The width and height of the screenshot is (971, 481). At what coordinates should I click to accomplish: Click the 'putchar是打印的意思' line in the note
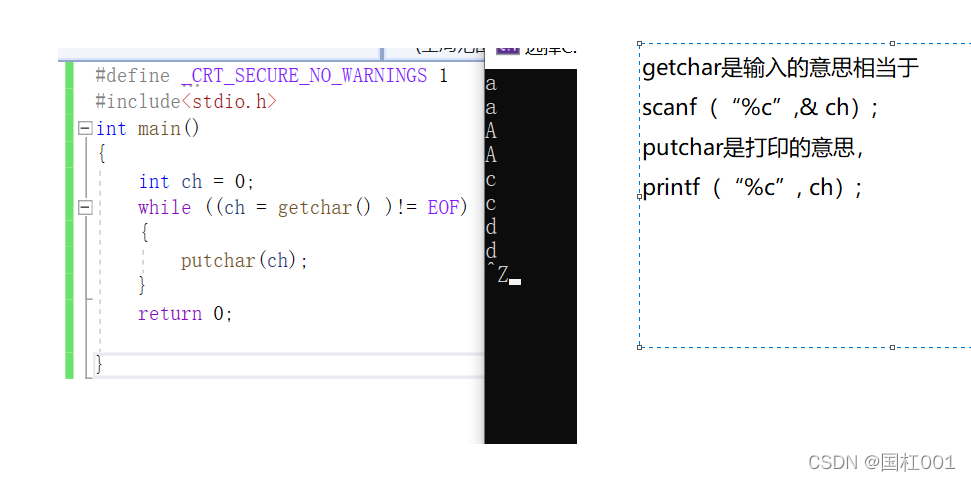click(754, 148)
